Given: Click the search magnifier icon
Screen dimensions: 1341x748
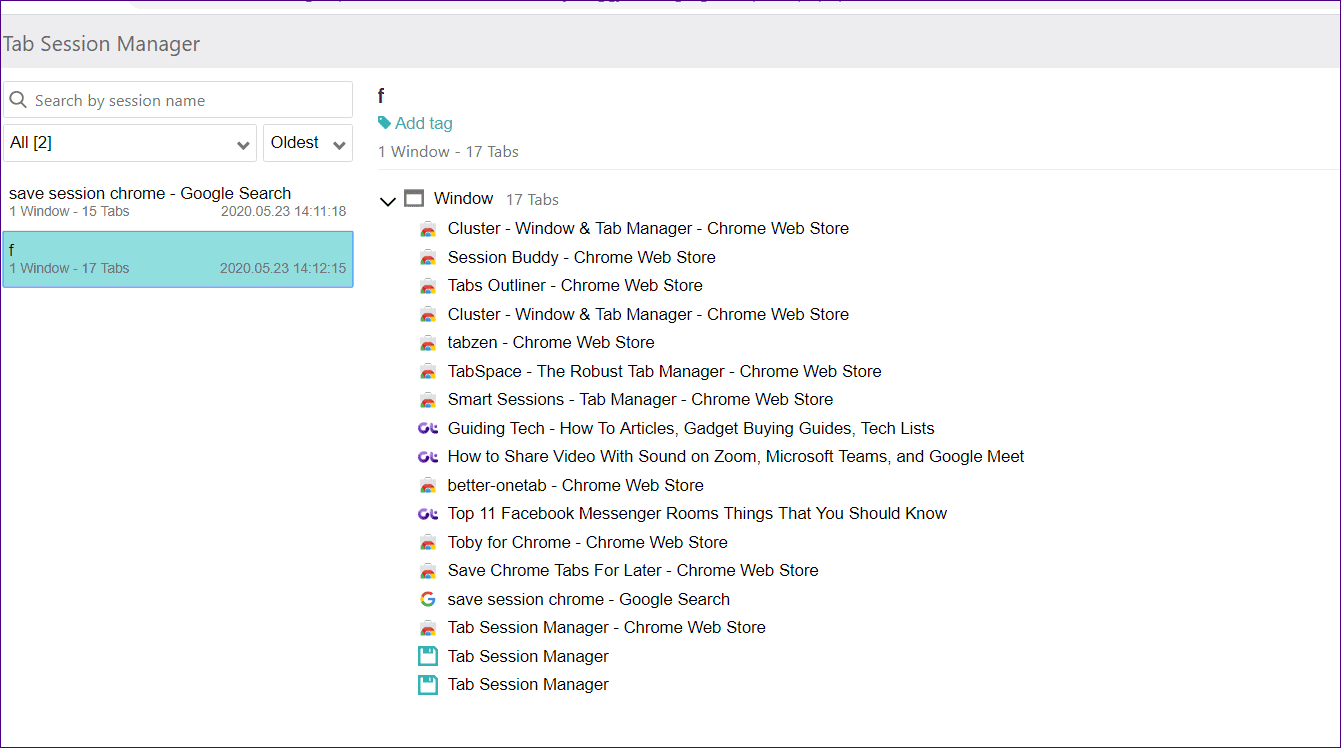Looking at the screenshot, I should tap(18, 100).
